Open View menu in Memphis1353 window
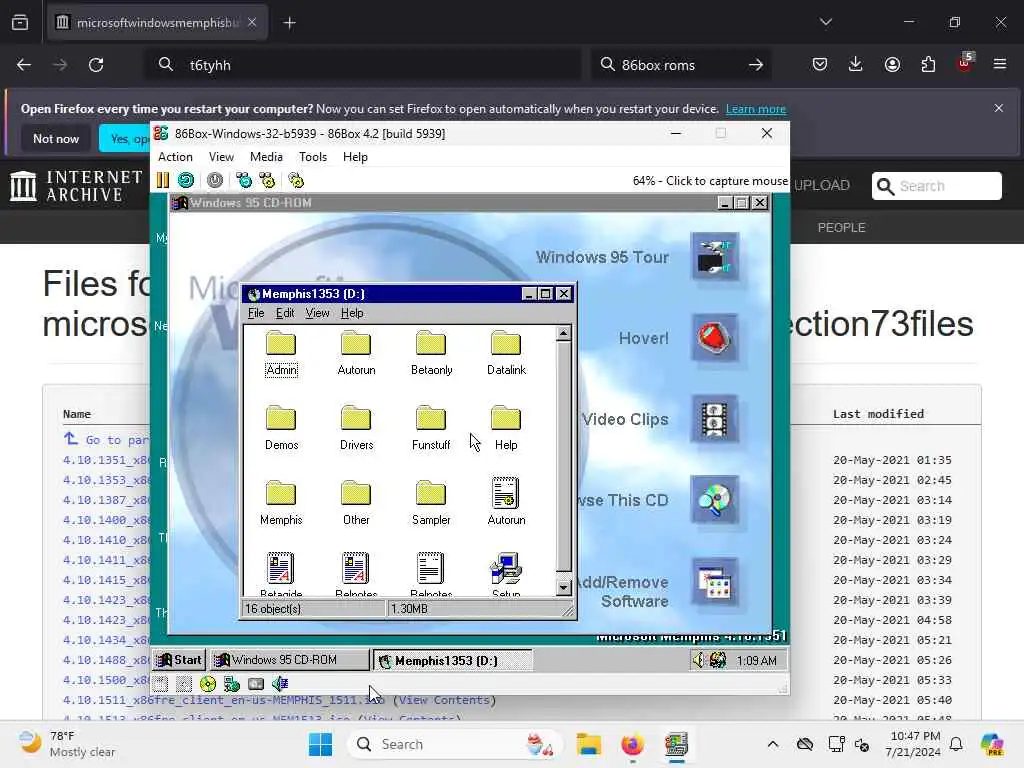The height and width of the screenshot is (768, 1024). (x=317, y=313)
